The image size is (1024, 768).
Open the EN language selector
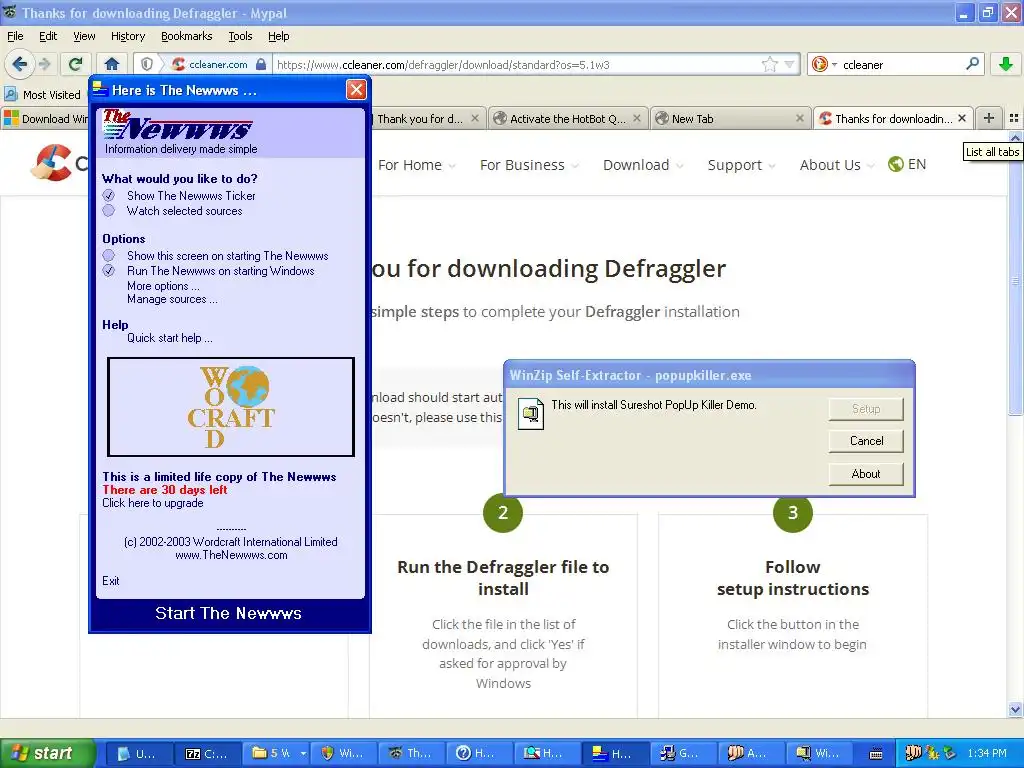(x=907, y=164)
